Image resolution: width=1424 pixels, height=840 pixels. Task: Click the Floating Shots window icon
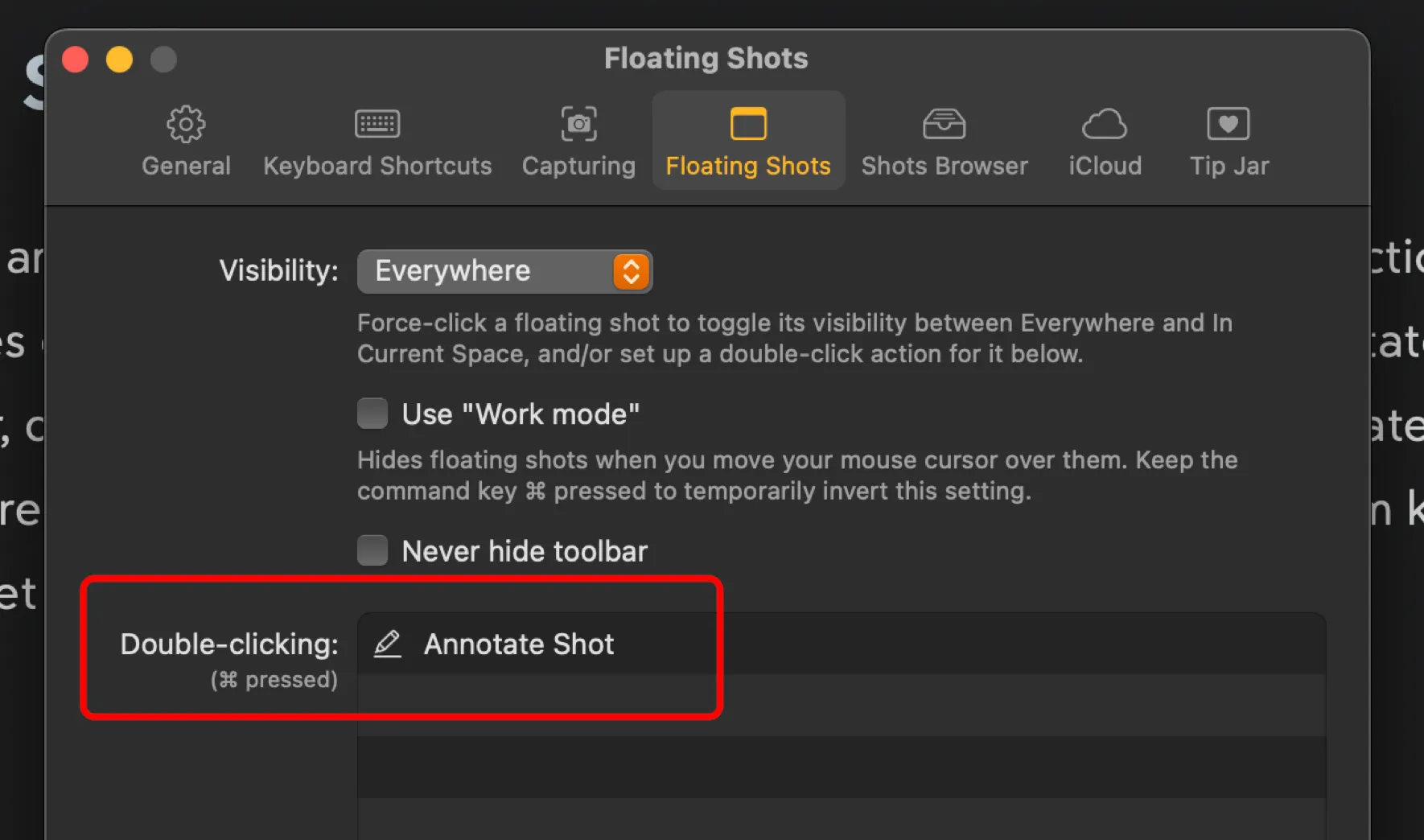coord(747,124)
